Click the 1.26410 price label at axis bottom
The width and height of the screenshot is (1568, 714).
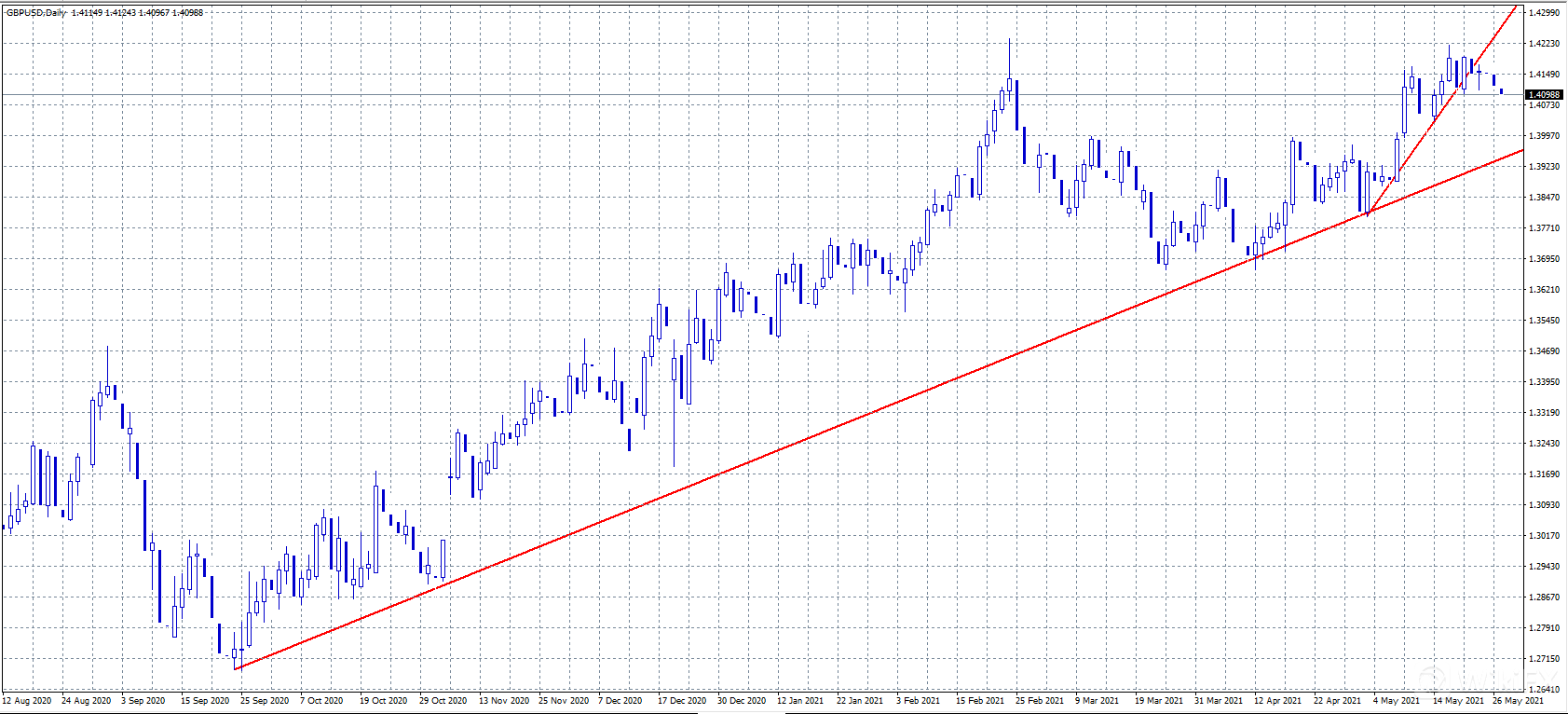click(1545, 690)
